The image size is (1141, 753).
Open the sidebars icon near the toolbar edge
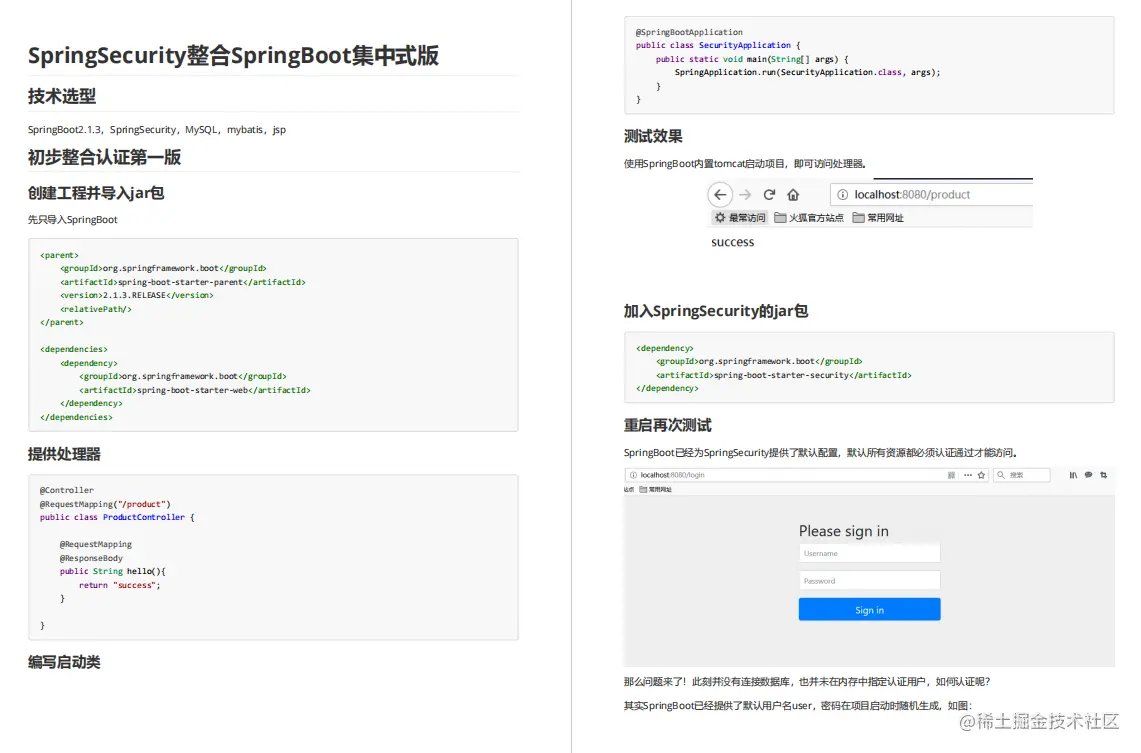(x=1072, y=475)
